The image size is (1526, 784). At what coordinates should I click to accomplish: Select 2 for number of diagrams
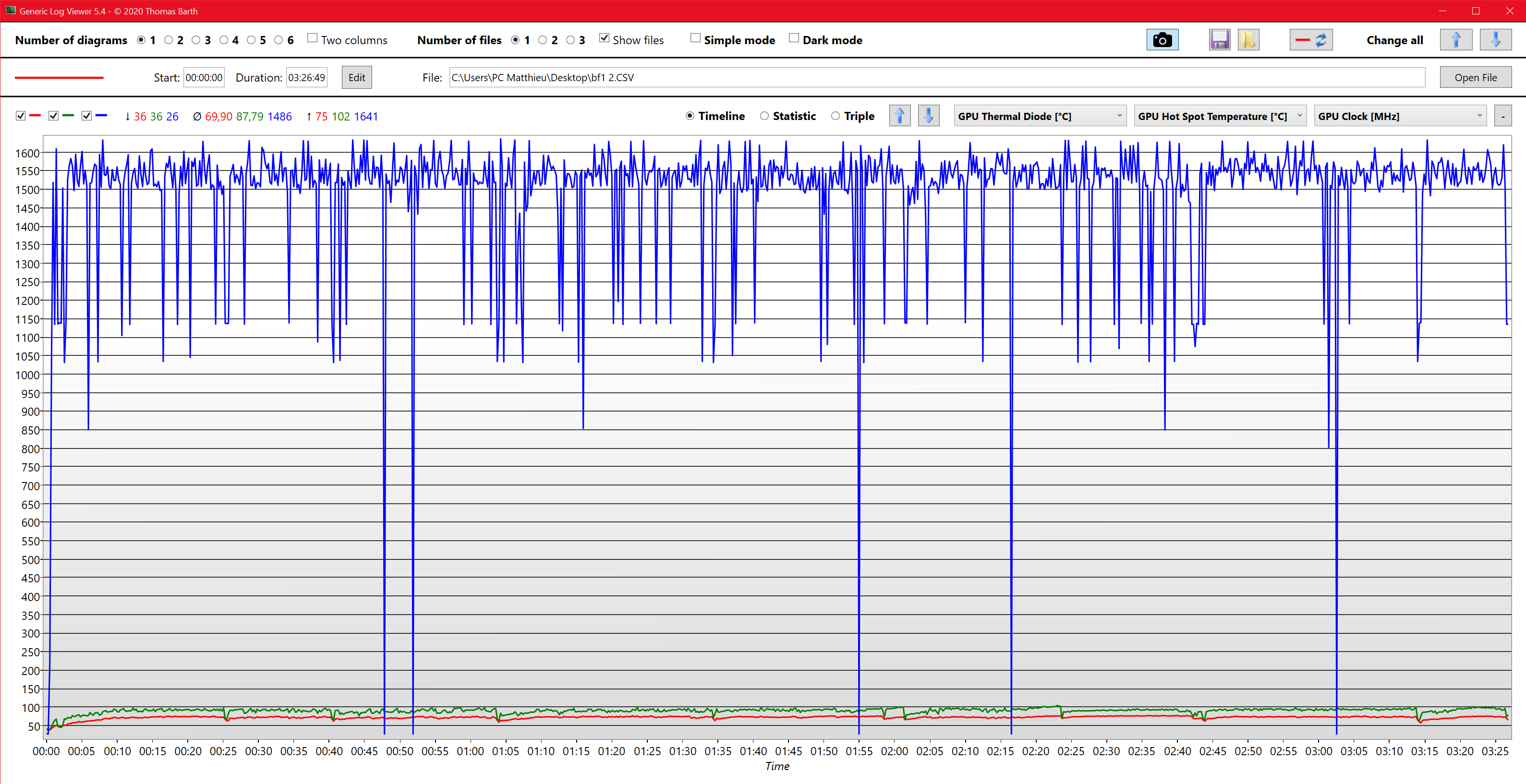click(x=169, y=40)
